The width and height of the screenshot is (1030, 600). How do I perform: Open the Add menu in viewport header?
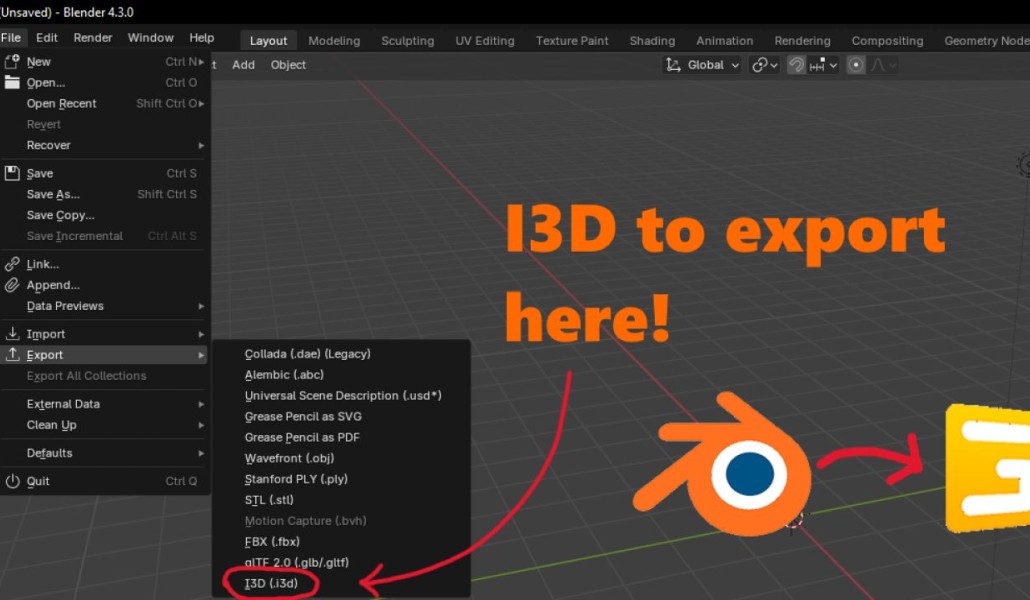pos(243,65)
